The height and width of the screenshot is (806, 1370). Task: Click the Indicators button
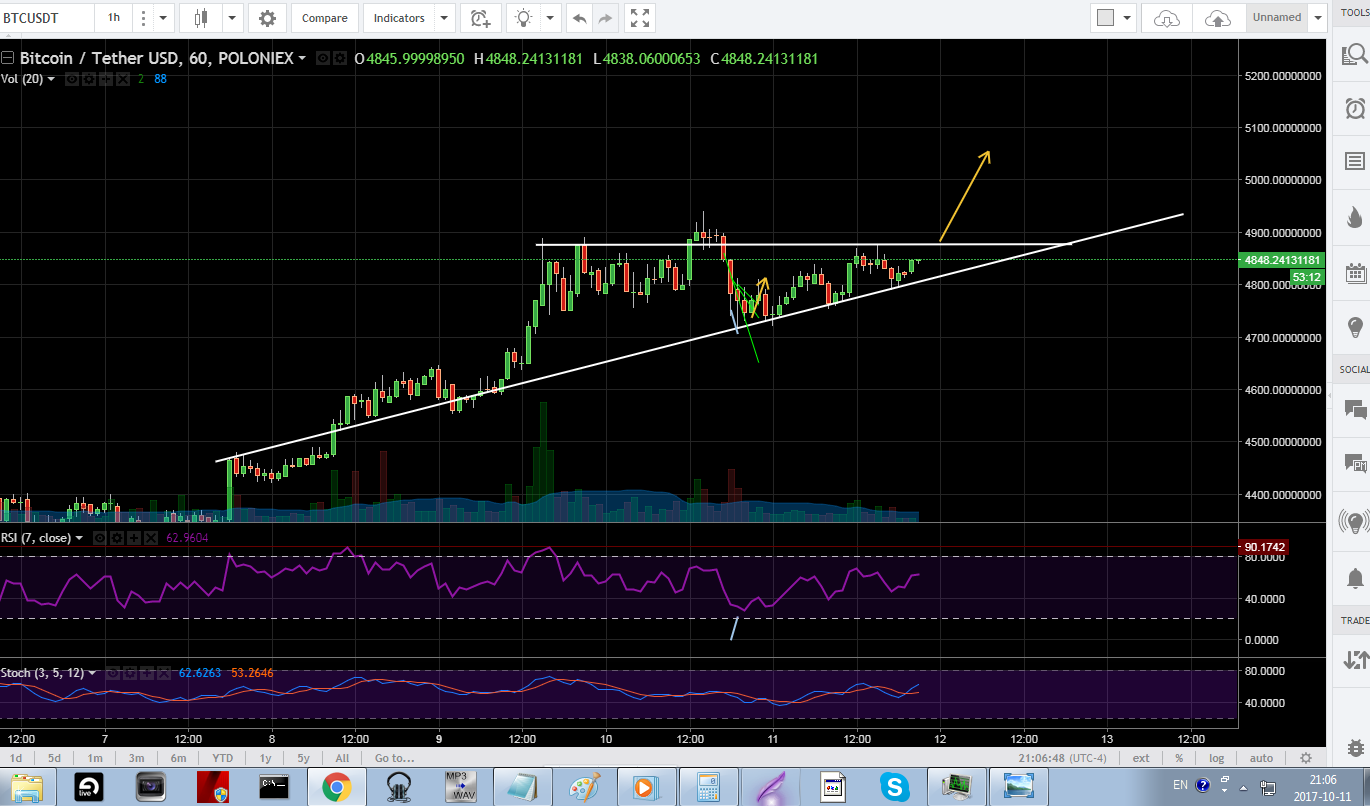399,18
